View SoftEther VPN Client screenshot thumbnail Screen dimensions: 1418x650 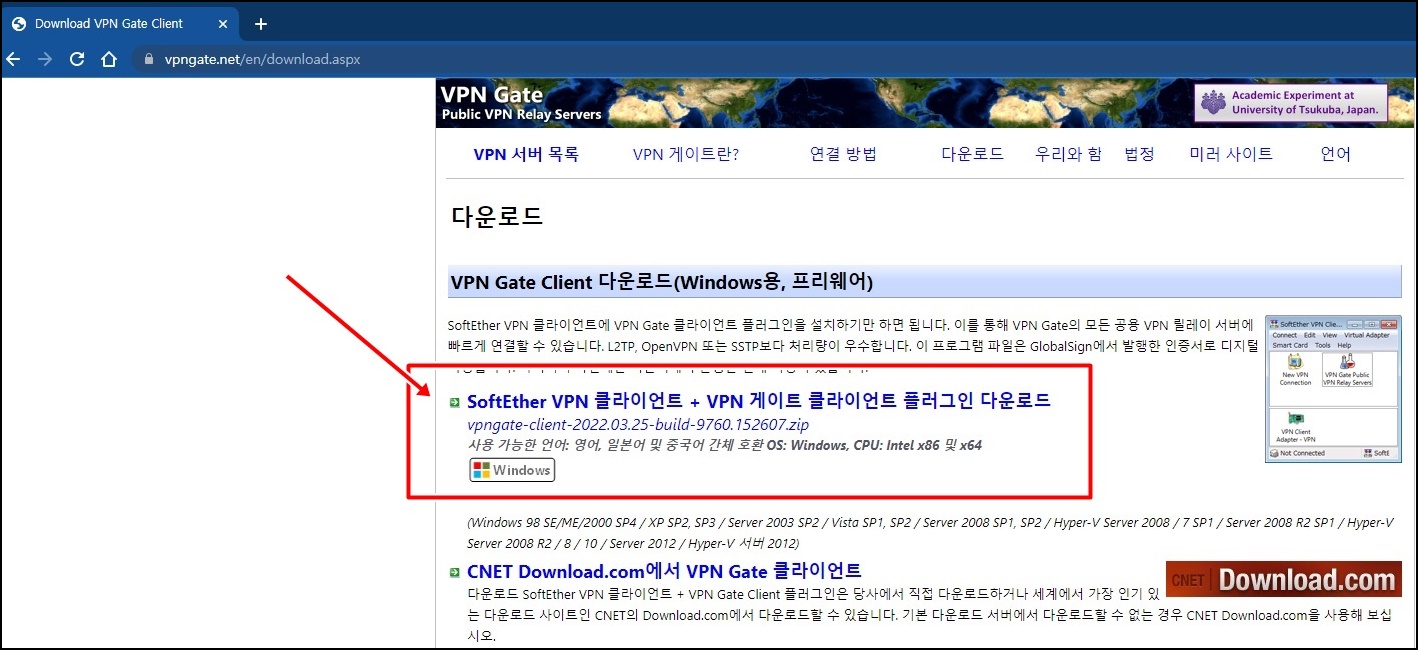pyautogui.click(x=1333, y=389)
